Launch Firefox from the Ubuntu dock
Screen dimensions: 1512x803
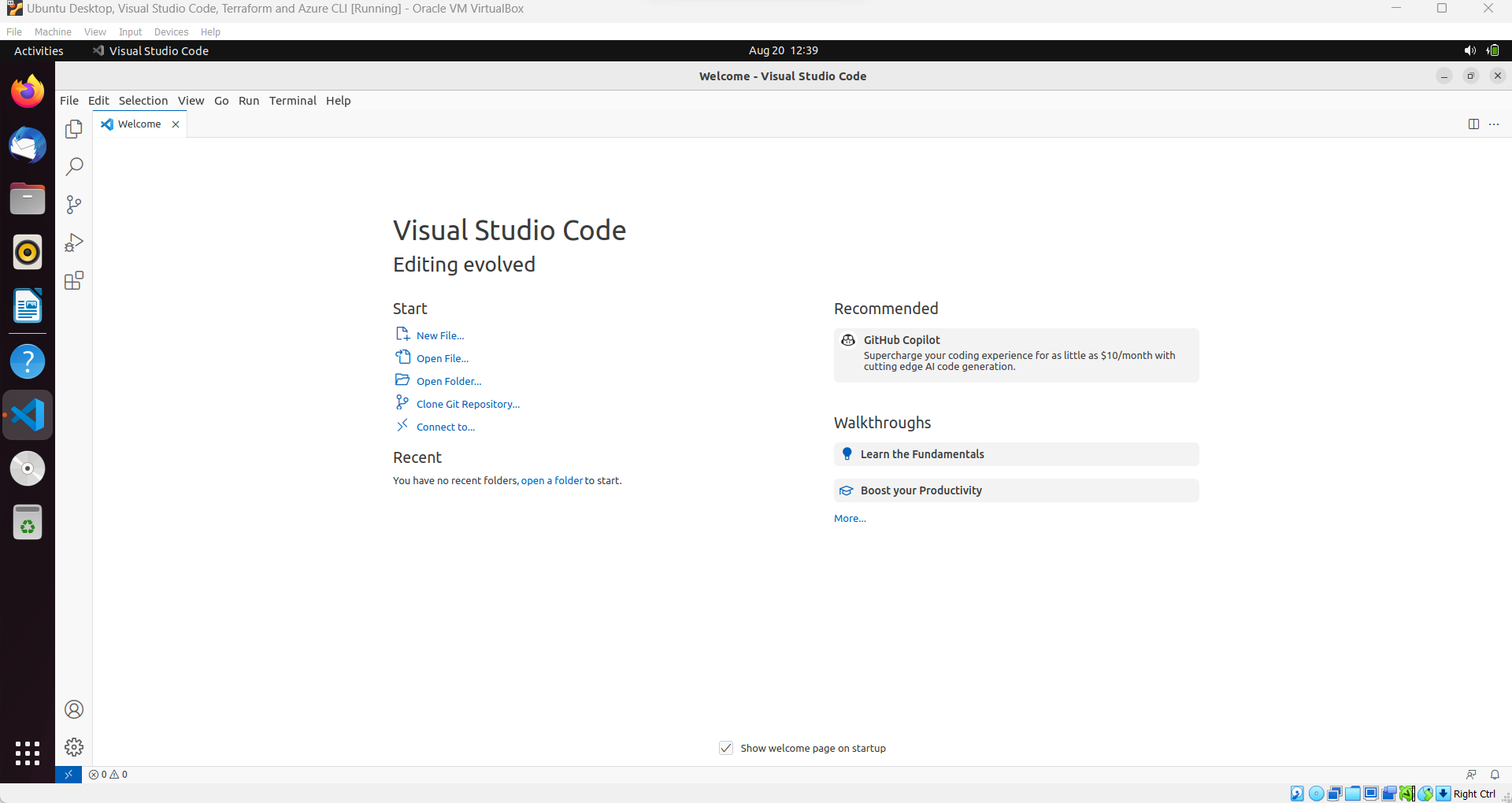27,91
